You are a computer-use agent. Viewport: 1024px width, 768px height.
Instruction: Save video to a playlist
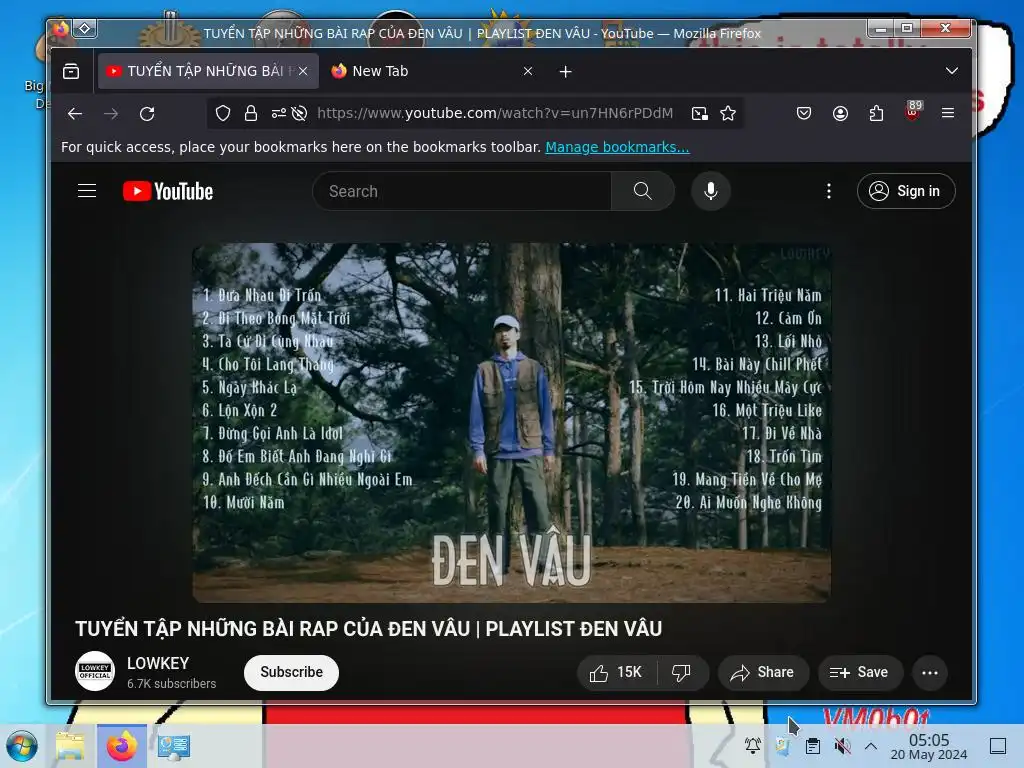tap(860, 673)
